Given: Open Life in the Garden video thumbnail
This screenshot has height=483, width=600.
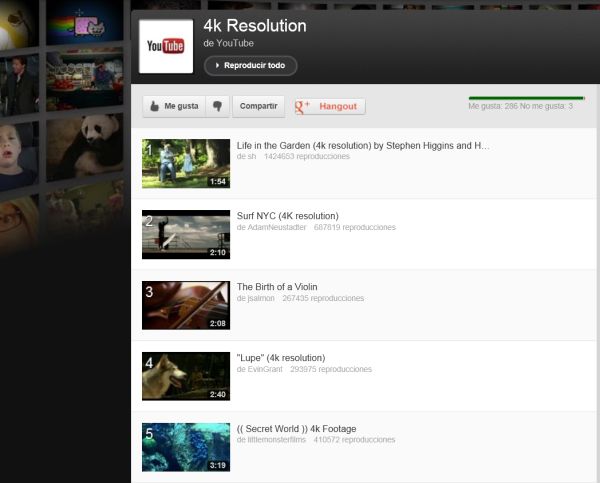Looking at the screenshot, I should click(x=186, y=163).
